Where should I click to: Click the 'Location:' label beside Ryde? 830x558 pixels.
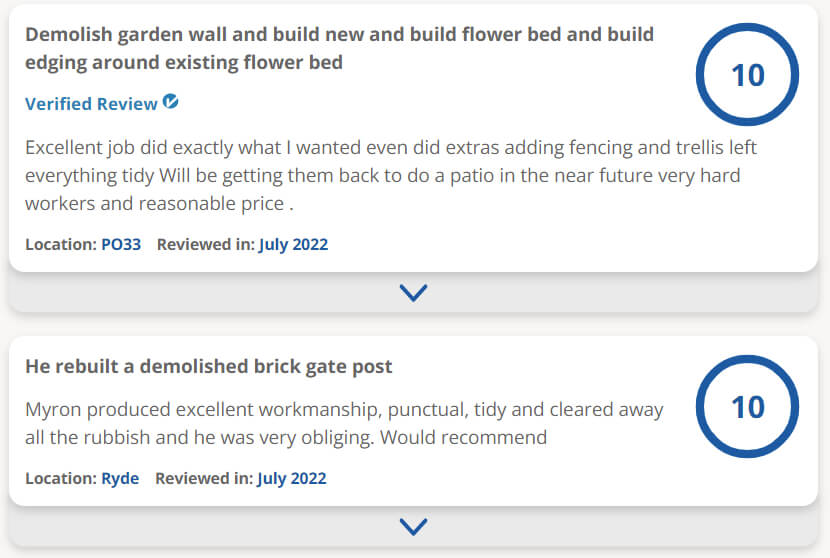(61, 478)
